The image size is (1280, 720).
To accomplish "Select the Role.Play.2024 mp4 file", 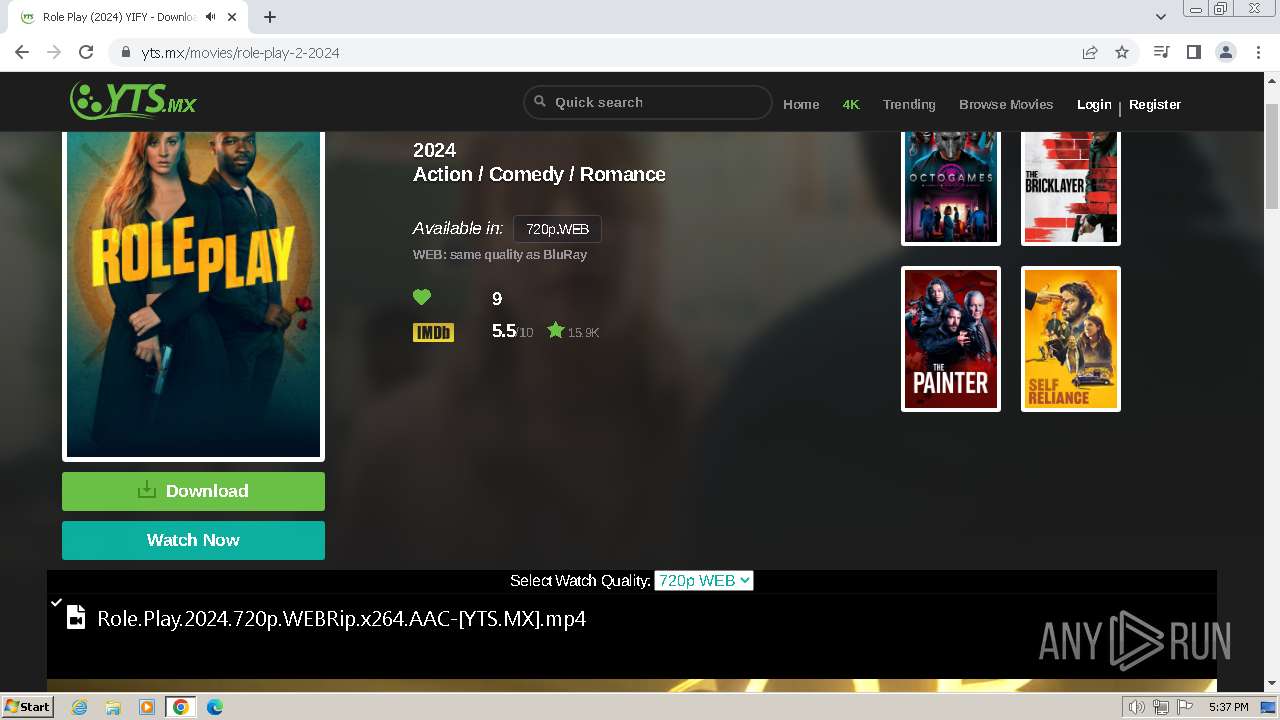I will 341,618.
